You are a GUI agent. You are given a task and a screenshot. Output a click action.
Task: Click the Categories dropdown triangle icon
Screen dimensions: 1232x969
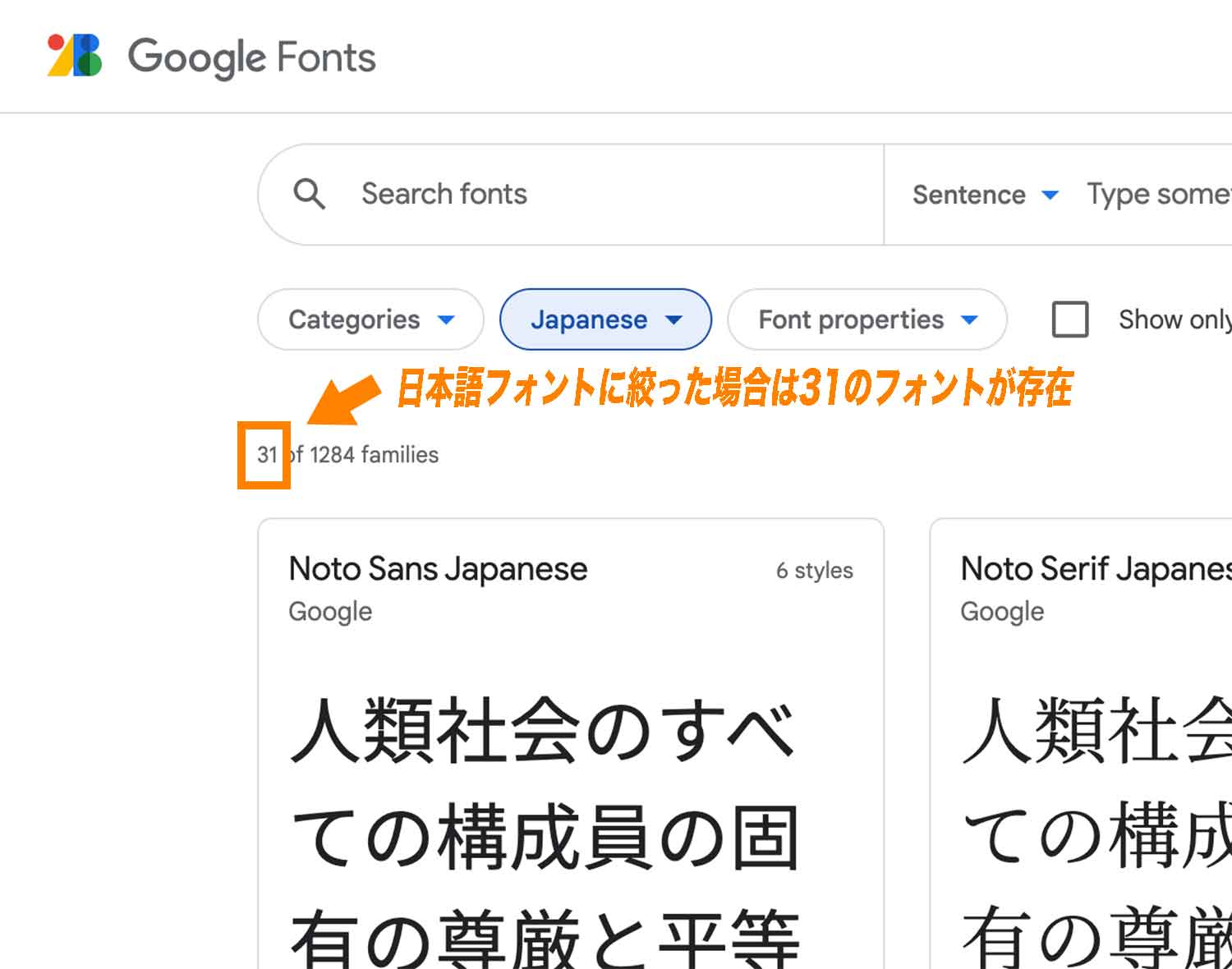point(444,320)
